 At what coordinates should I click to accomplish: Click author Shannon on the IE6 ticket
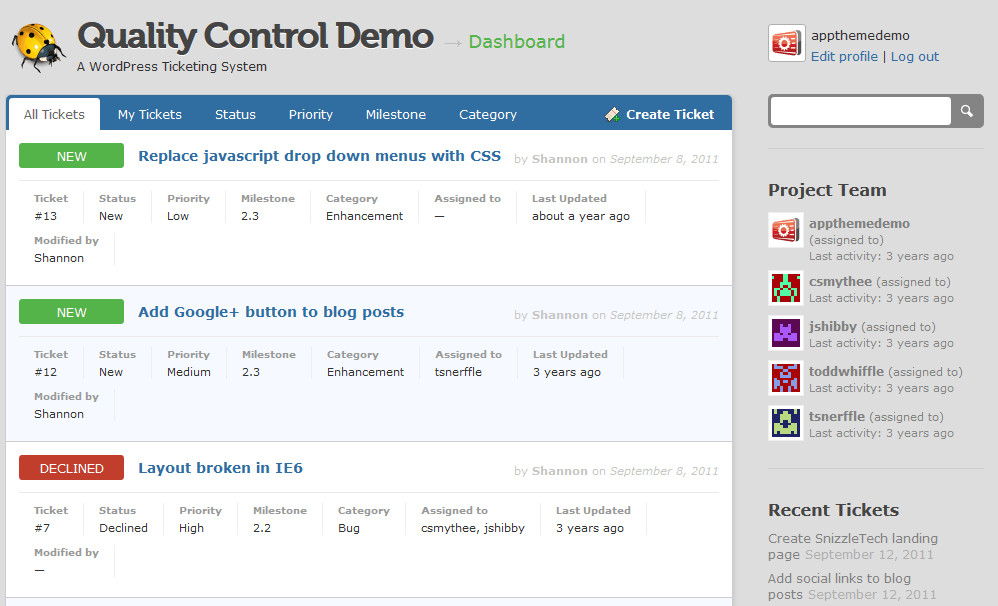559,471
